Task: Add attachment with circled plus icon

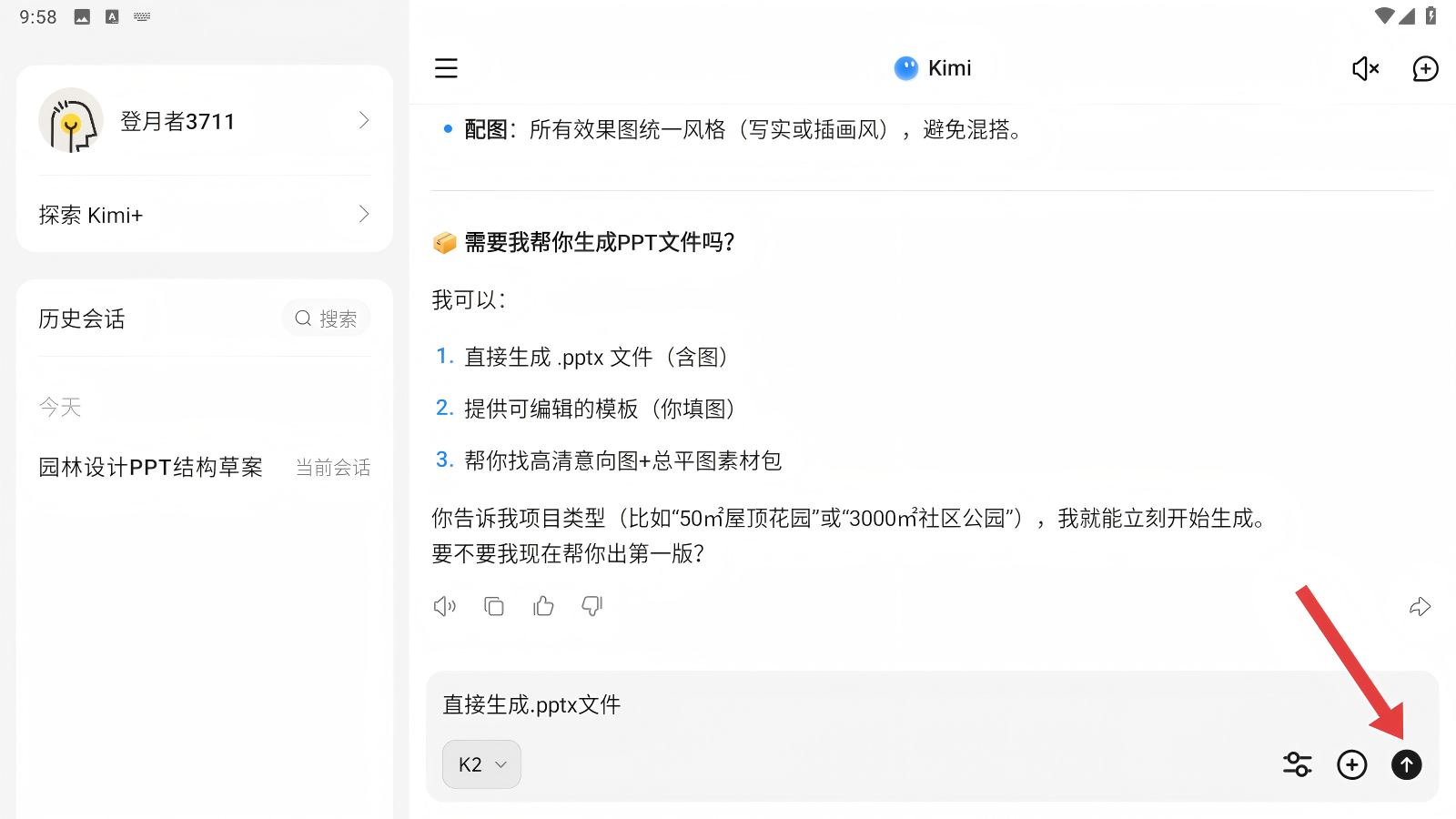Action: coord(1351,764)
